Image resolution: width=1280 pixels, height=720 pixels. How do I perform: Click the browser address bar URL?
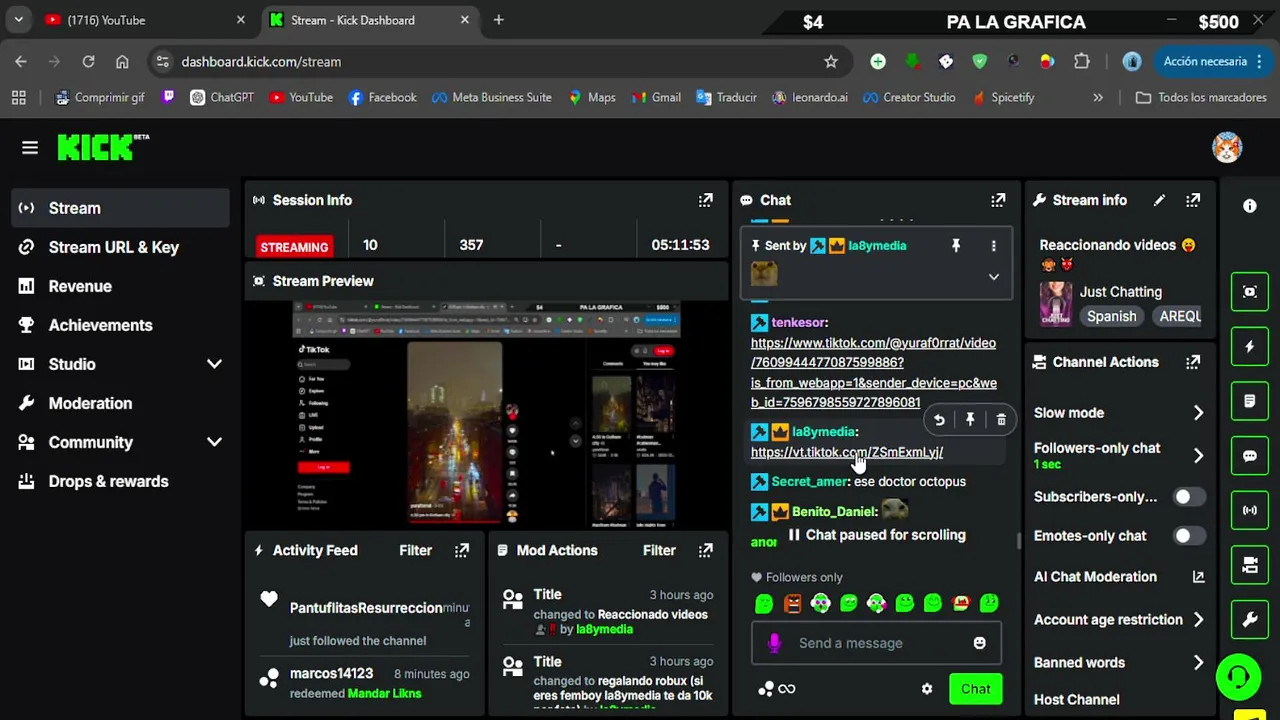(261, 62)
